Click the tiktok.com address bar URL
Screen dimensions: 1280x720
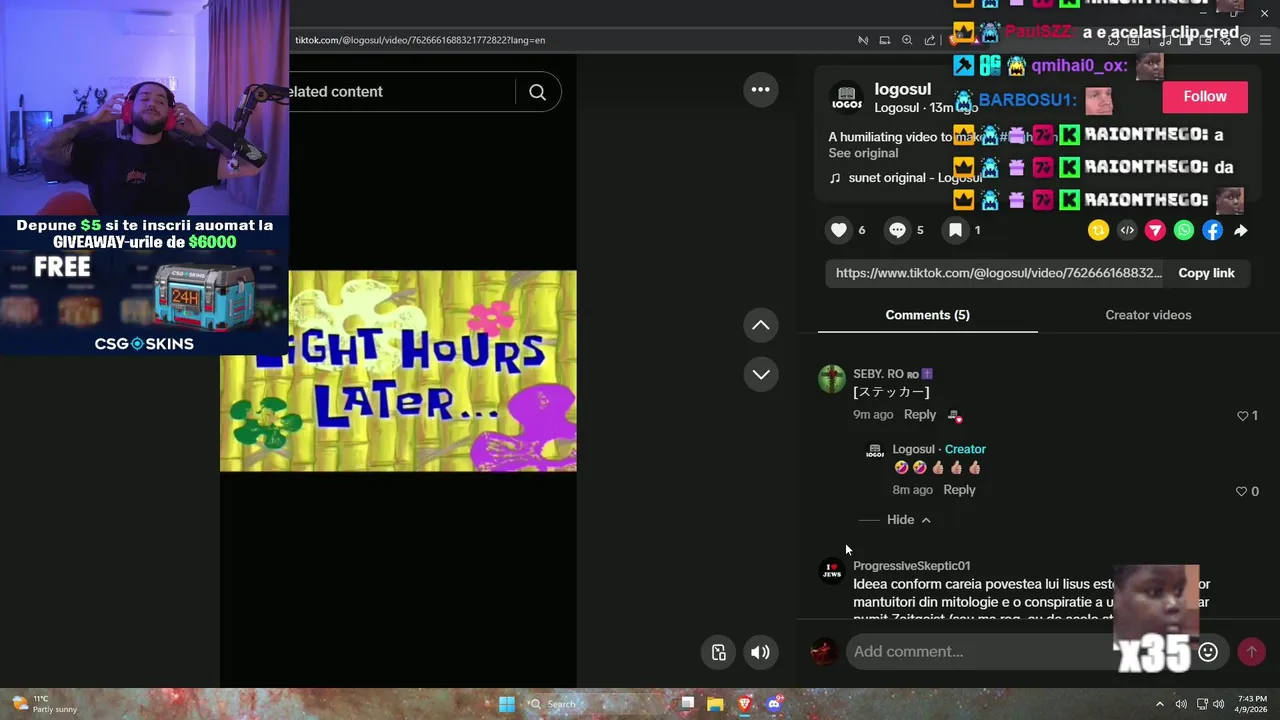(420, 40)
